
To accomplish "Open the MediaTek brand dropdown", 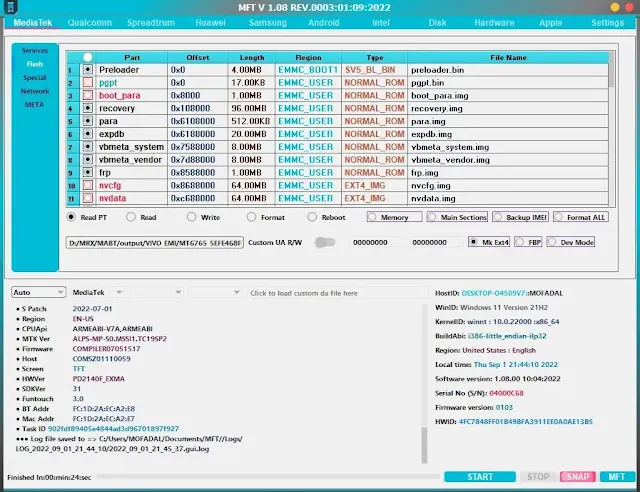I will [97, 292].
